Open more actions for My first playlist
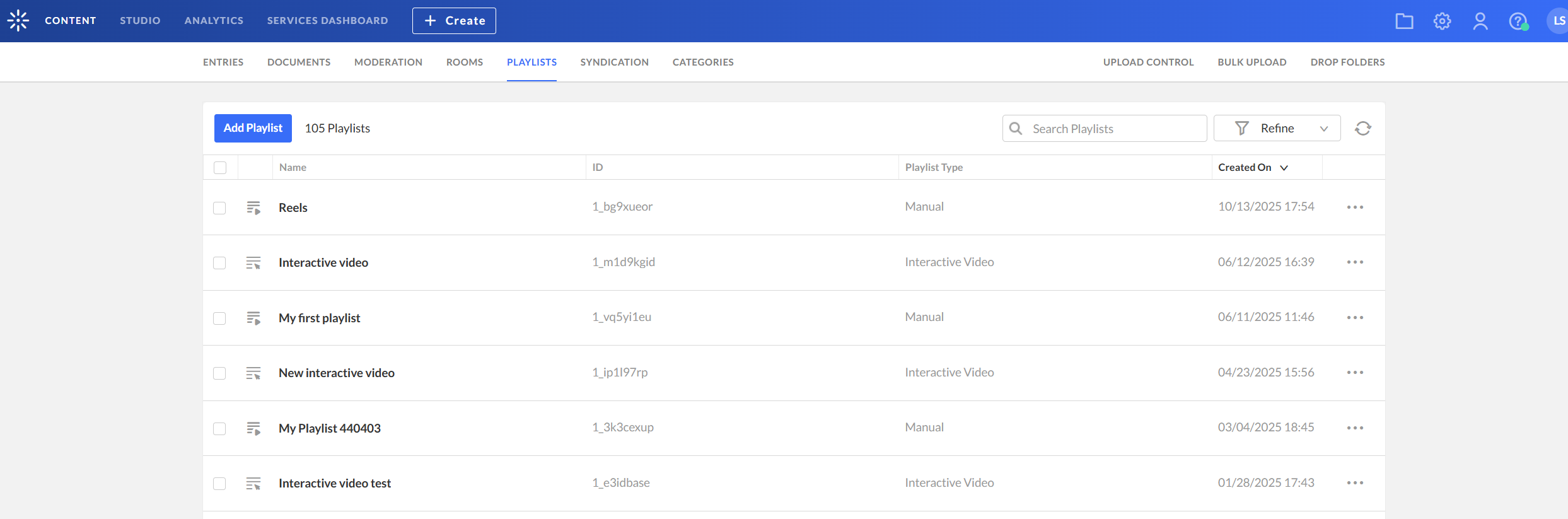 click(1355, 318)
